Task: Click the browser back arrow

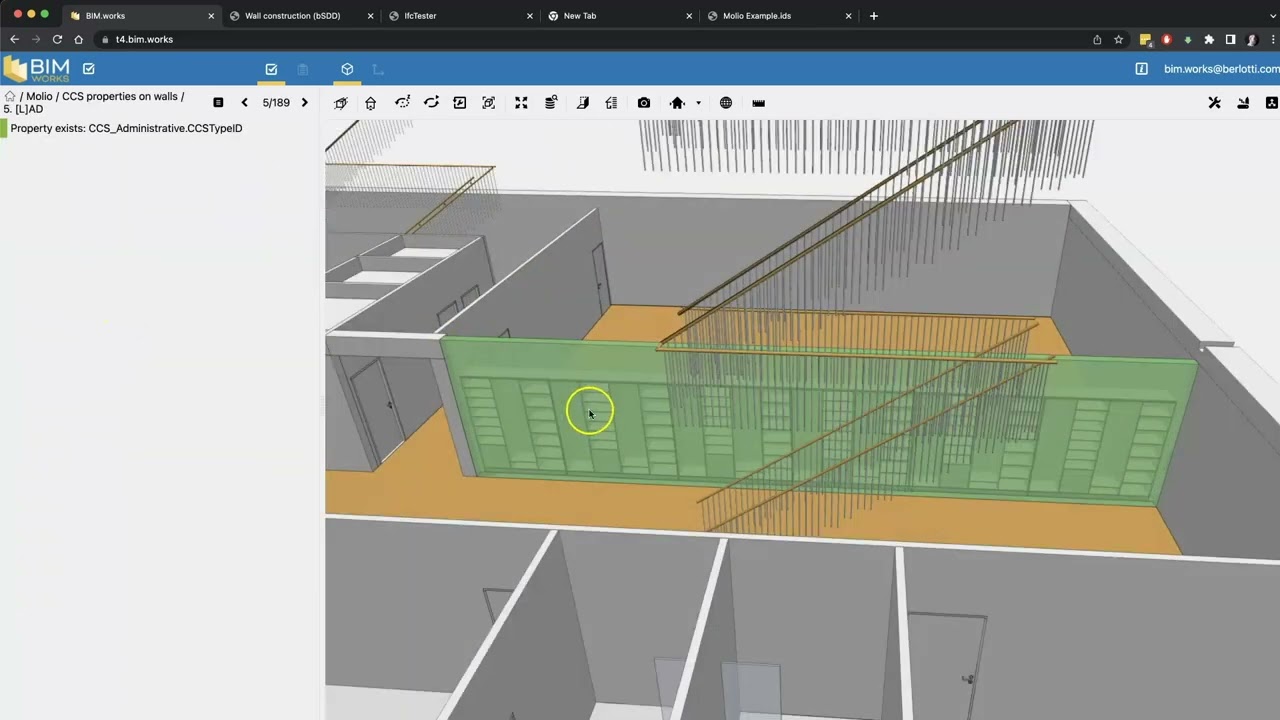Action: tap(14, 39)
